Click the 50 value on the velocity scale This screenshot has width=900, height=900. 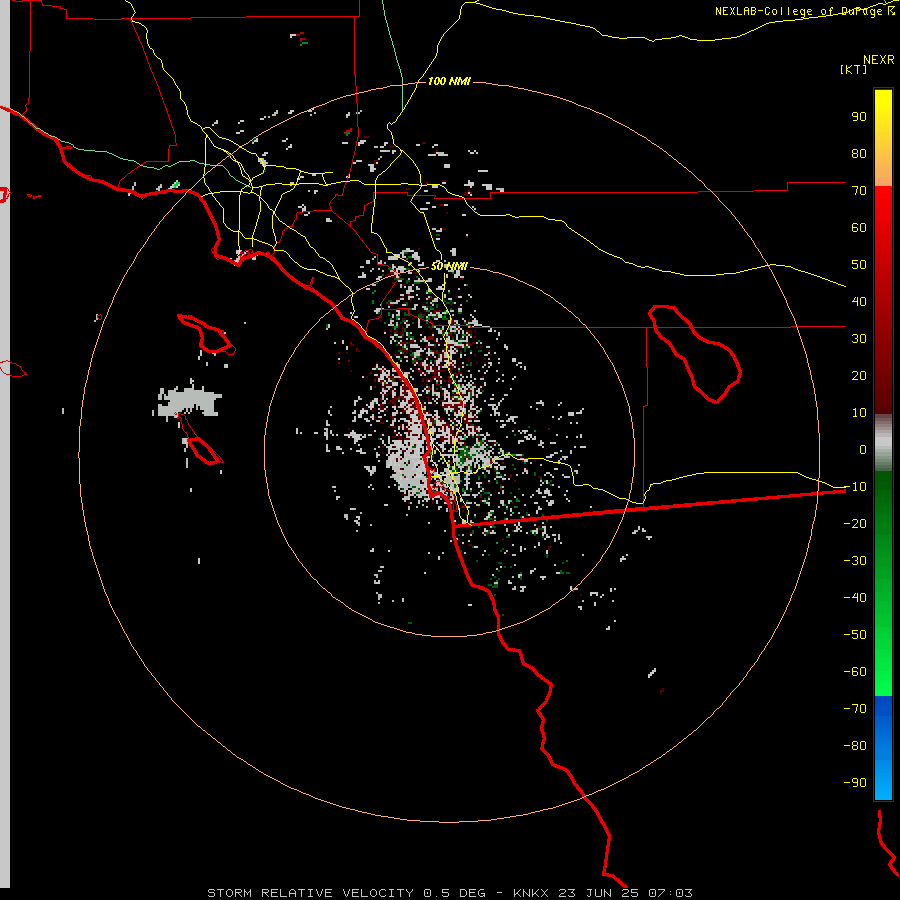(x=859, y=265)
